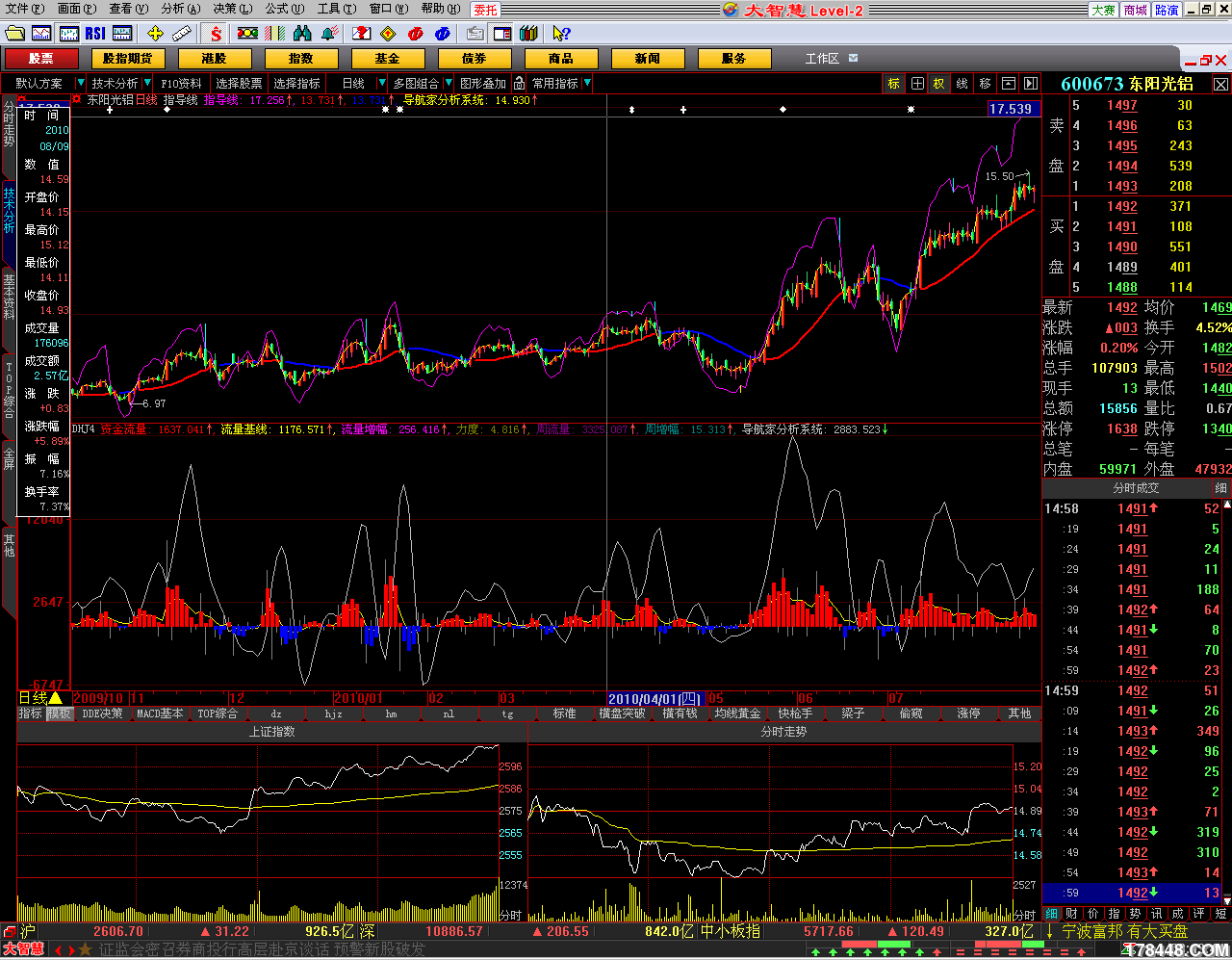This screenshot has height=960, width=1232.
Task: Toggle the 线 line drawing button
Action: pos(962,84)
